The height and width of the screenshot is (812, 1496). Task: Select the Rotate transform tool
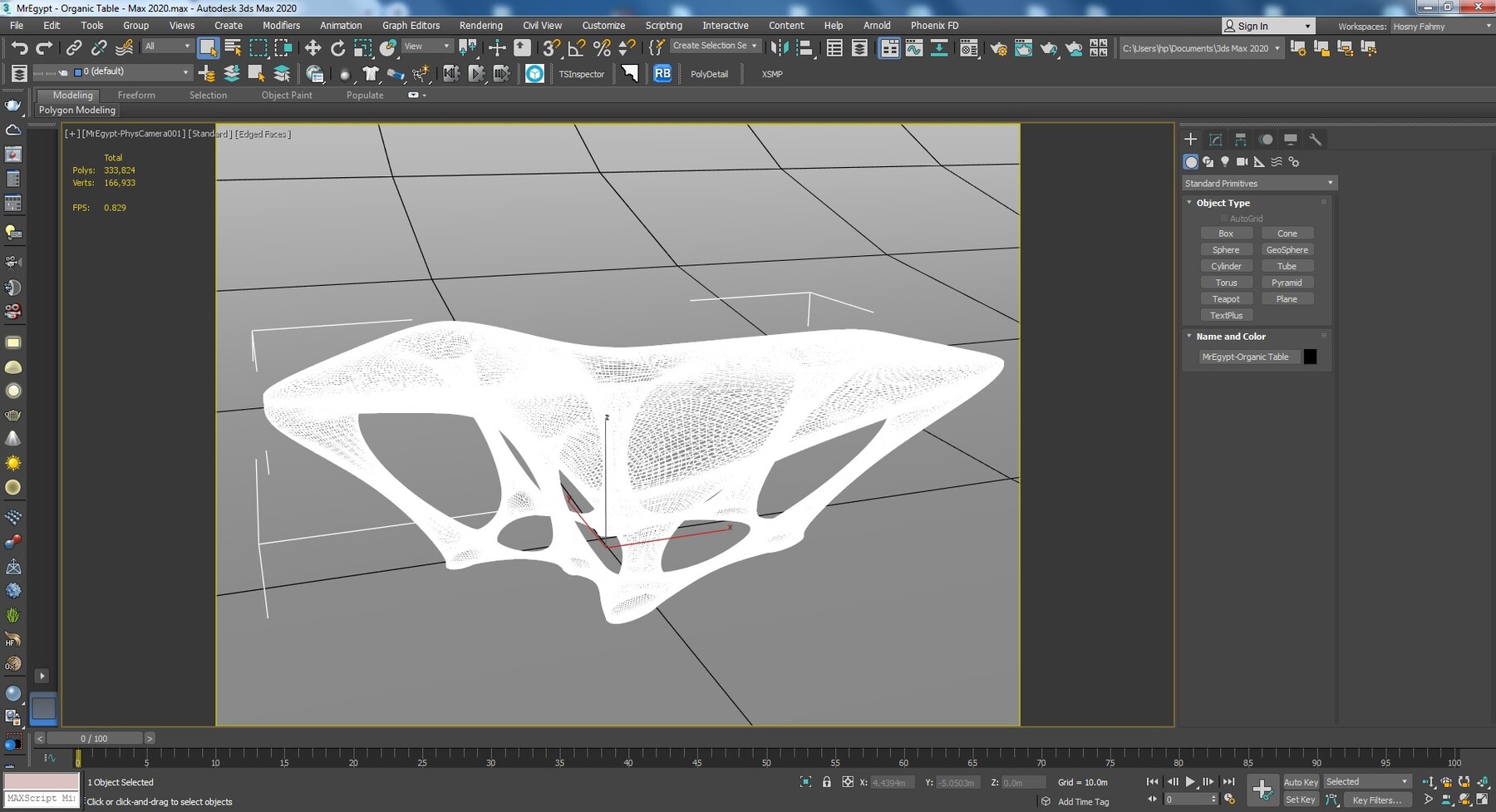tap(337, 48)
